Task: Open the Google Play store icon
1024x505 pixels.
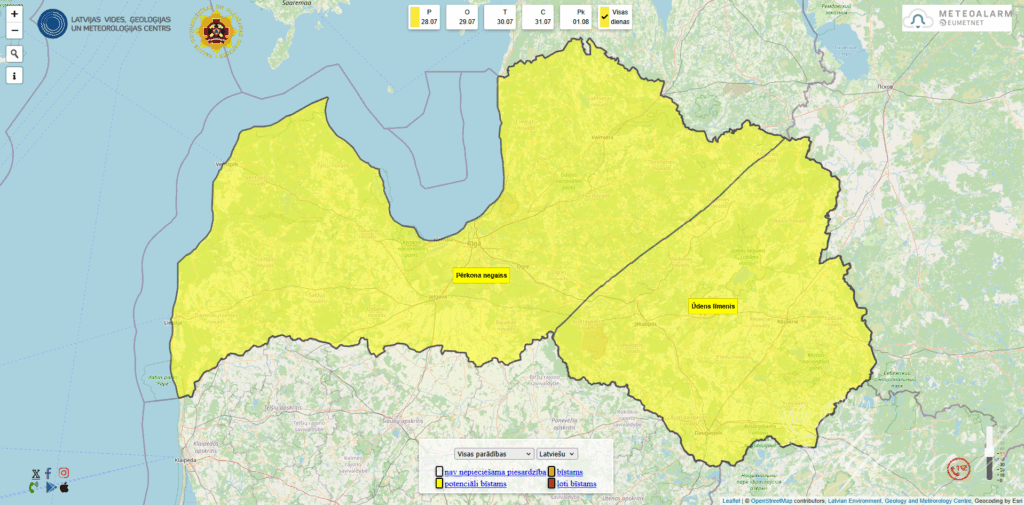Action: (50, 487)
